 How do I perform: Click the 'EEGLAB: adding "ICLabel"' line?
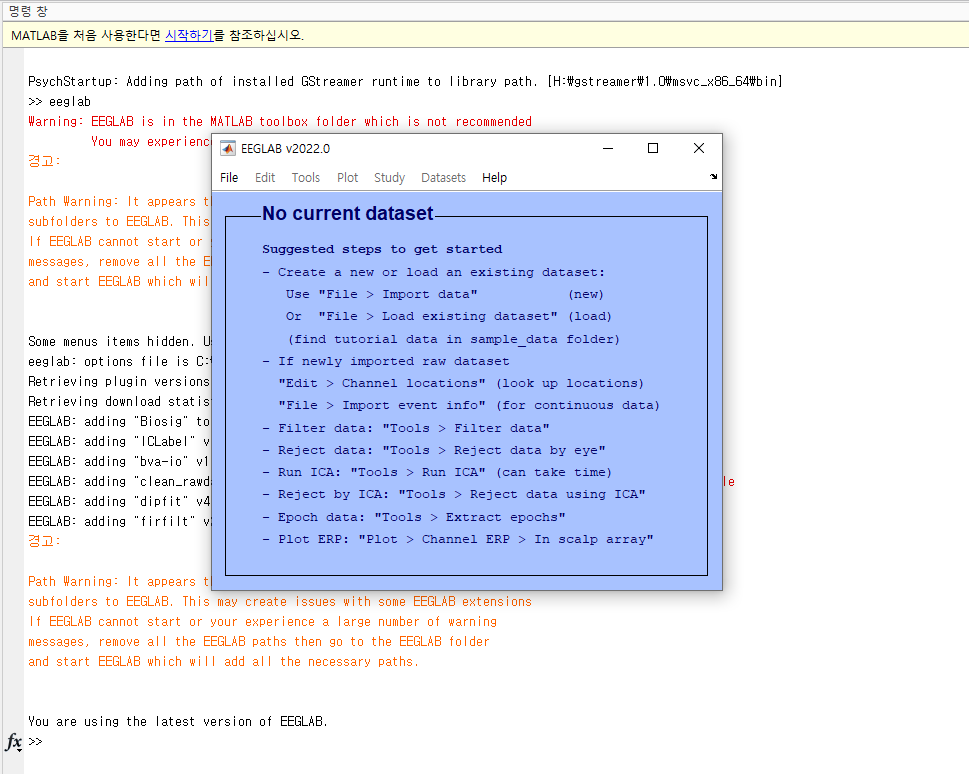119,441
